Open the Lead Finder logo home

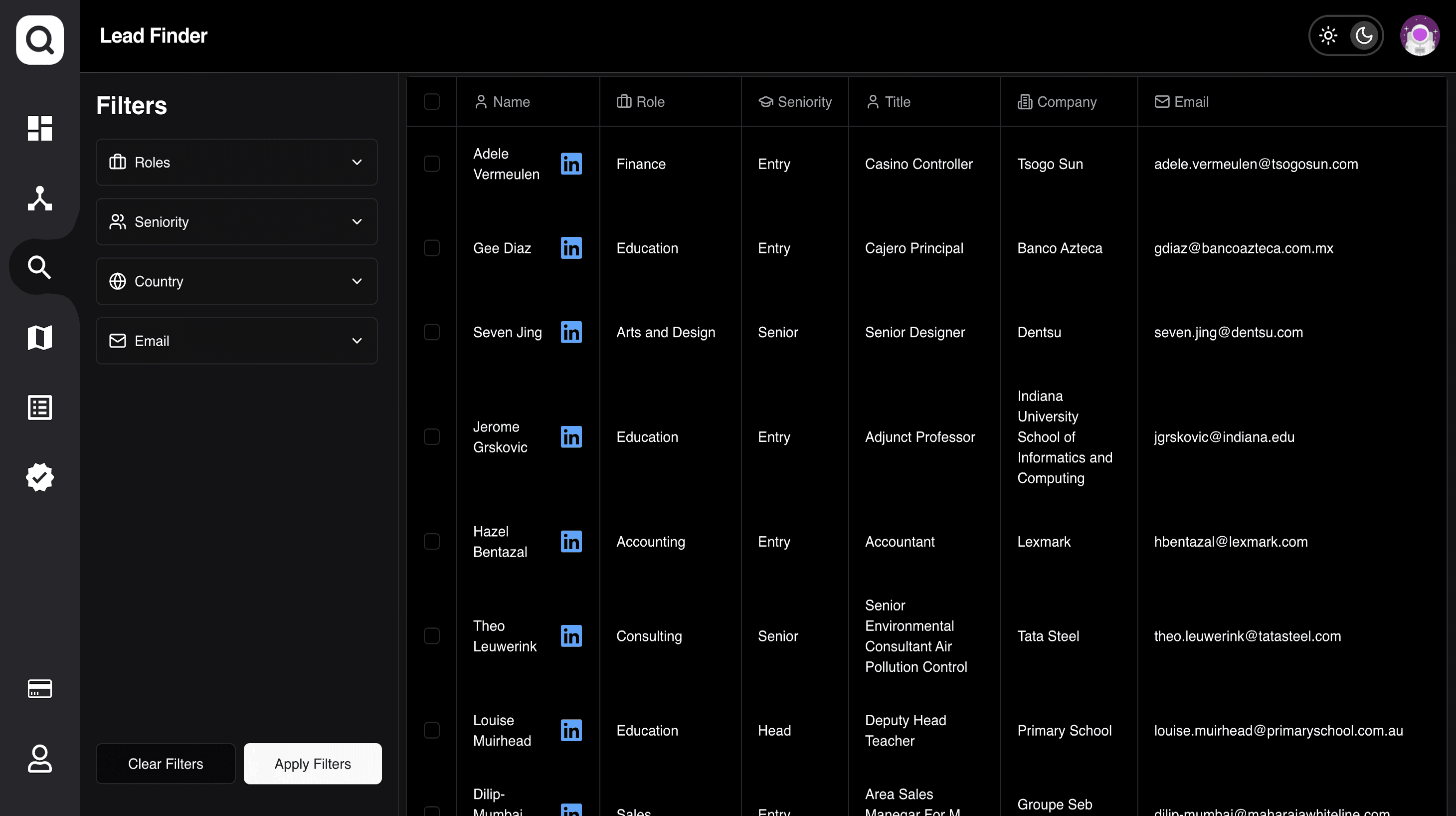coord(39,39)
